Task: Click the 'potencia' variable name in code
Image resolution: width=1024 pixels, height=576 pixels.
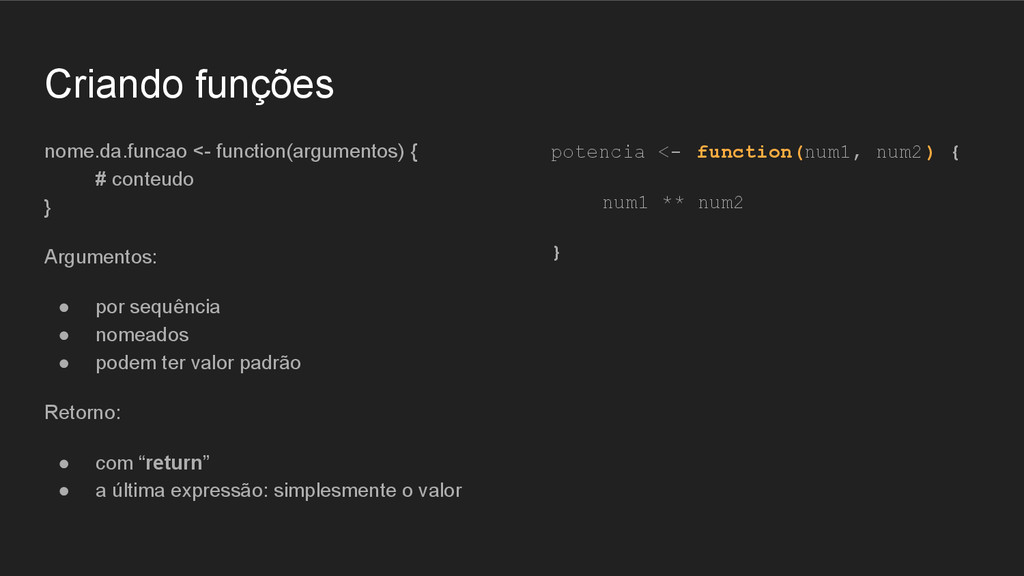Action: (x=598, y=152)
